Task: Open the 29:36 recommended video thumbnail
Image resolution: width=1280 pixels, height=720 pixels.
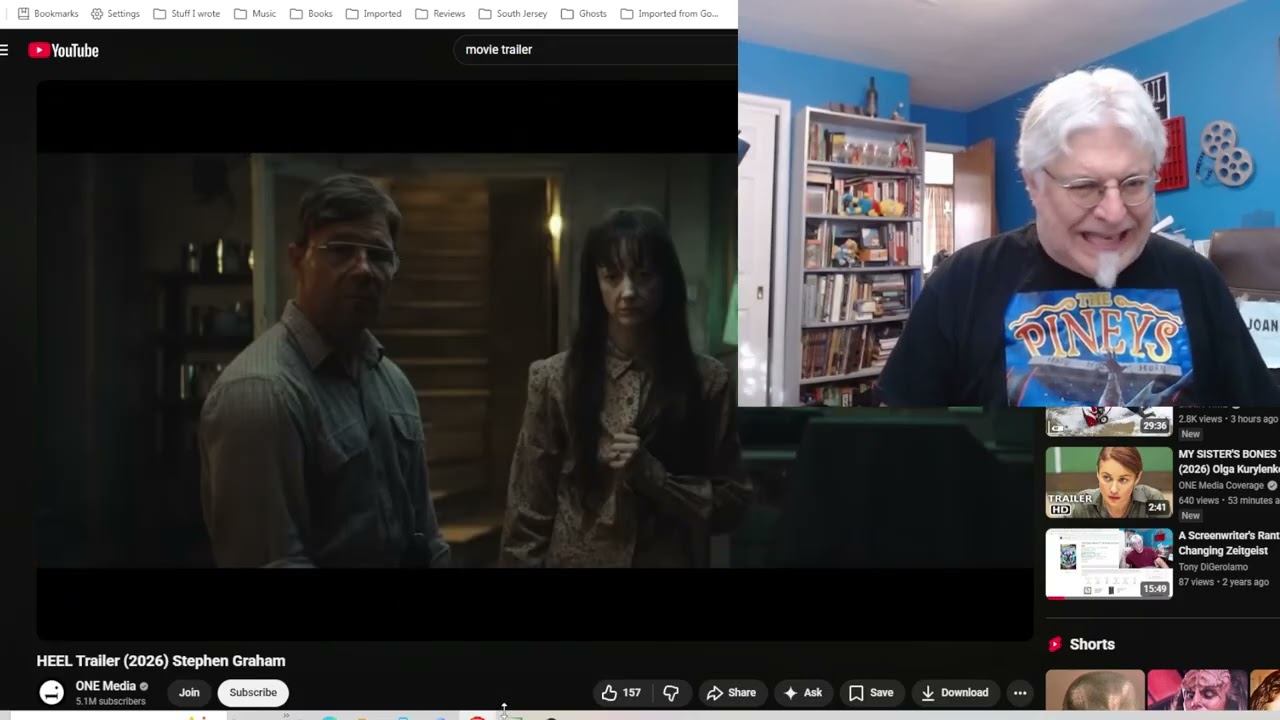Action: click(1109, 422)
